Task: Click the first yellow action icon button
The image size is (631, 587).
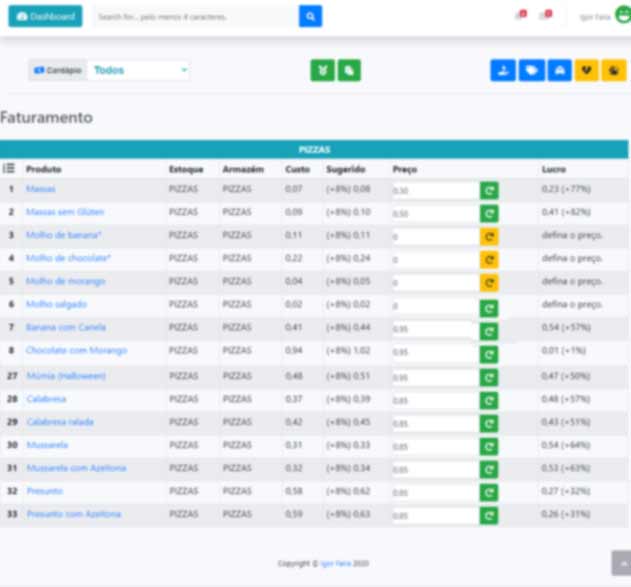Action: point(587,71)
